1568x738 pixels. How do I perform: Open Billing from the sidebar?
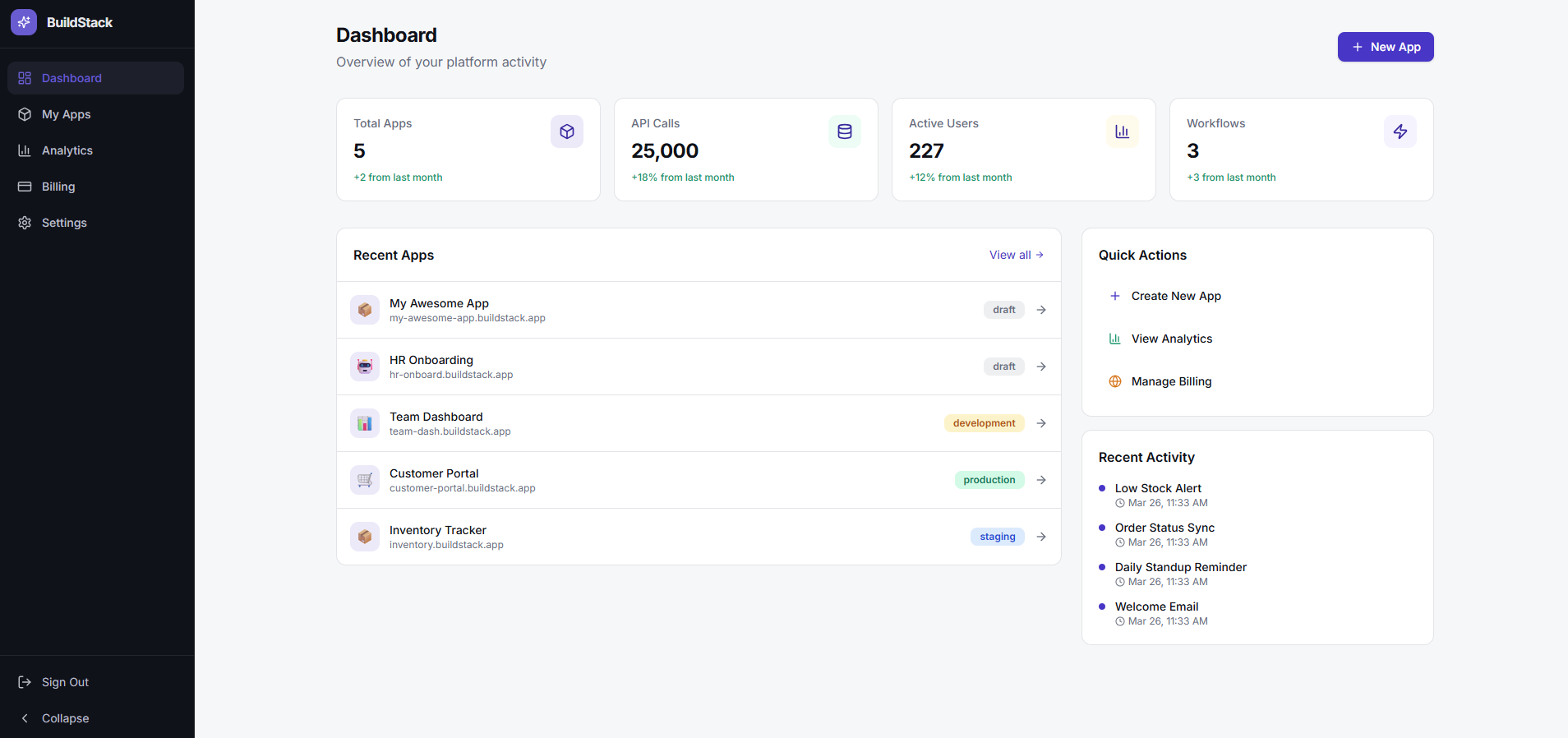click(x=95, y=187)
